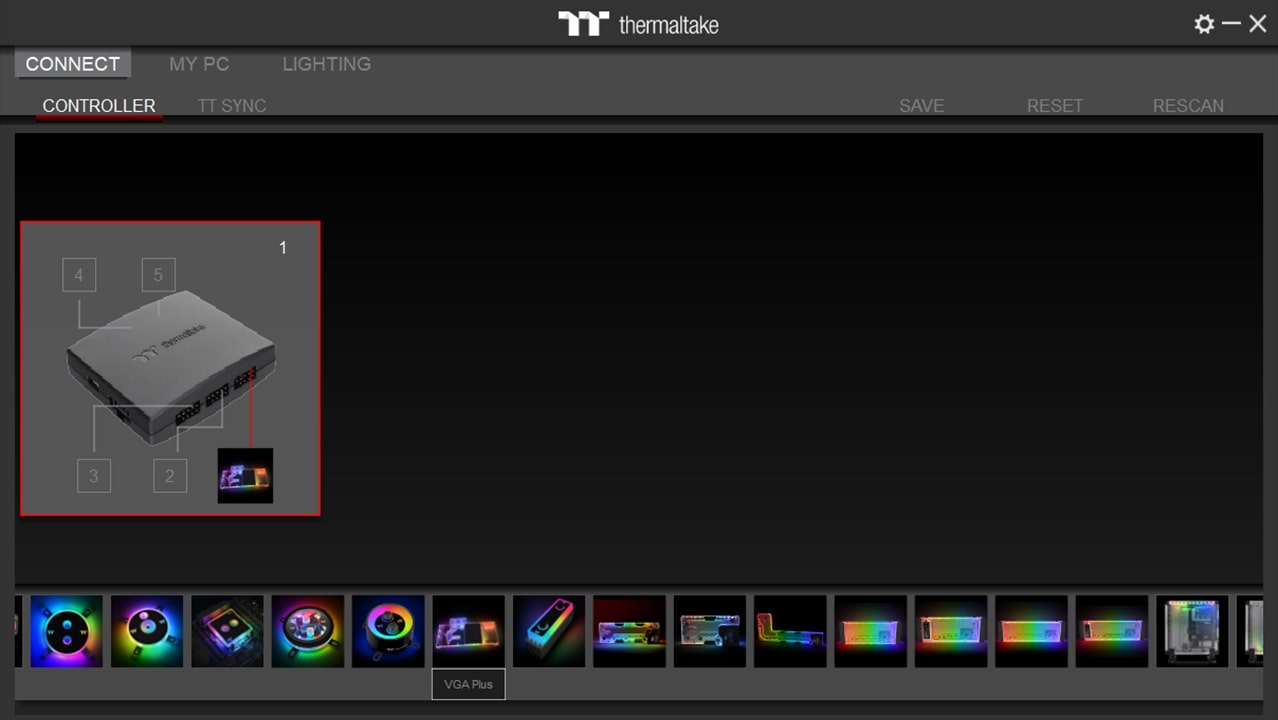Choose the rainbow reservoir beside the L-shaped plate
This screenshot has width=1278, height=720.
(x=870, y=631)
